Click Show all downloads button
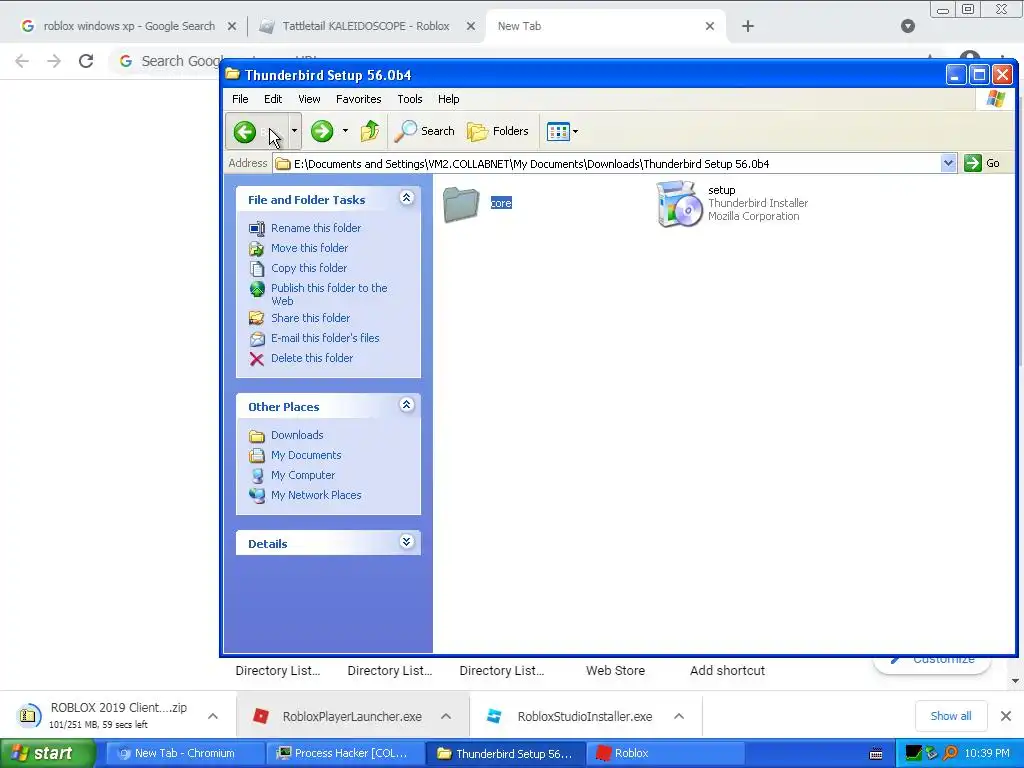Image resolution: width=1024 pixels, height=768 pixels. coord(950,716)
